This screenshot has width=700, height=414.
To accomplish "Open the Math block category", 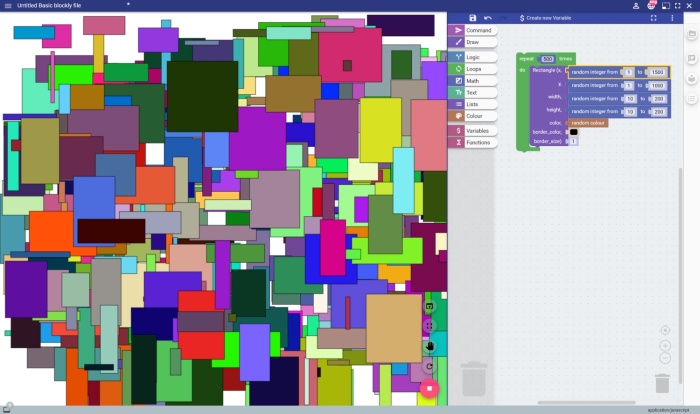I will click(473, 81).
